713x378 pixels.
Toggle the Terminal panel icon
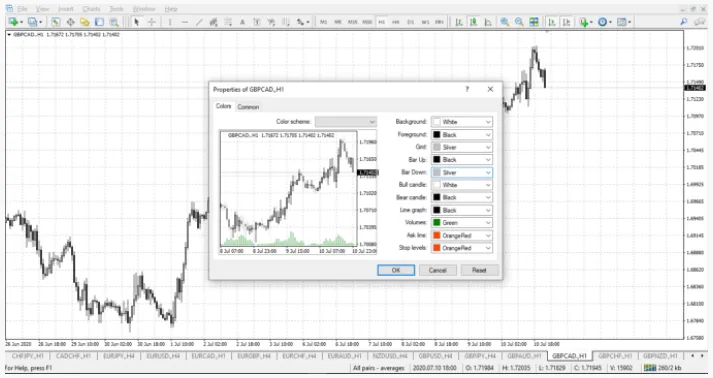click(x=99, y=22)
